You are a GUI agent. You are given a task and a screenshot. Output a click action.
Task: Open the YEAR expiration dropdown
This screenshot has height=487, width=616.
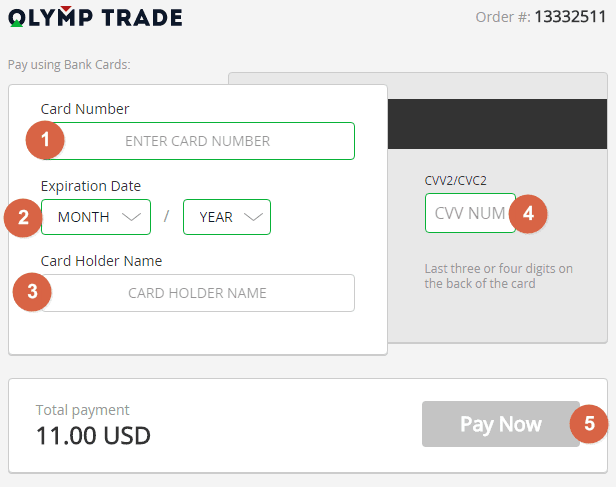coord(227,217)
